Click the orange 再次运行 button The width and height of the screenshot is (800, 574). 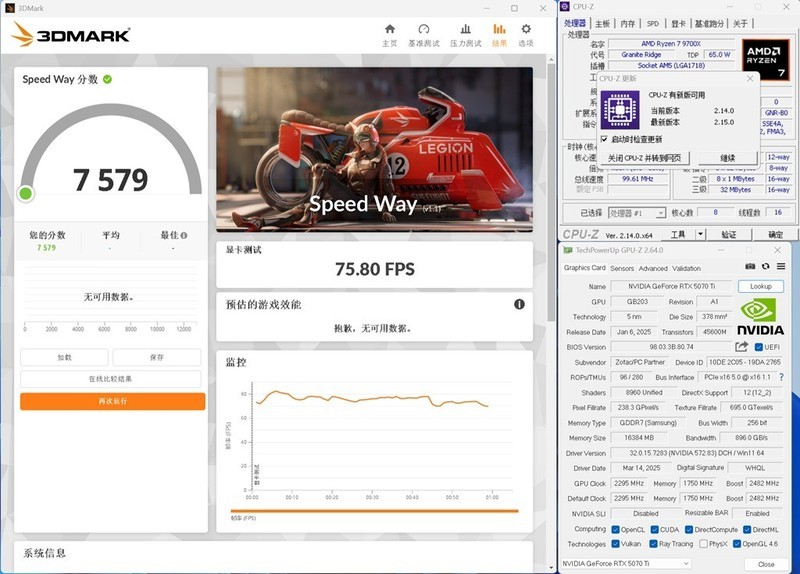(113, 401)
